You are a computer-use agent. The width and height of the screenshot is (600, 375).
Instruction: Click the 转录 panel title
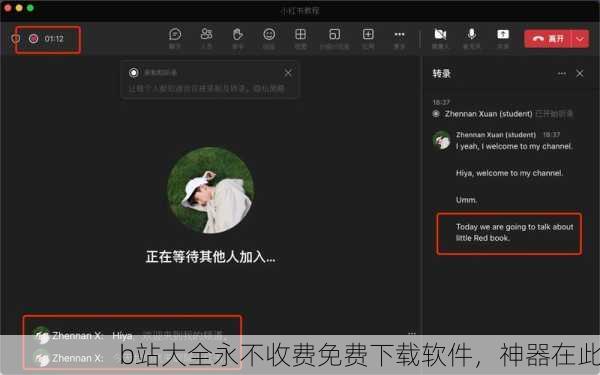(441, 73)
